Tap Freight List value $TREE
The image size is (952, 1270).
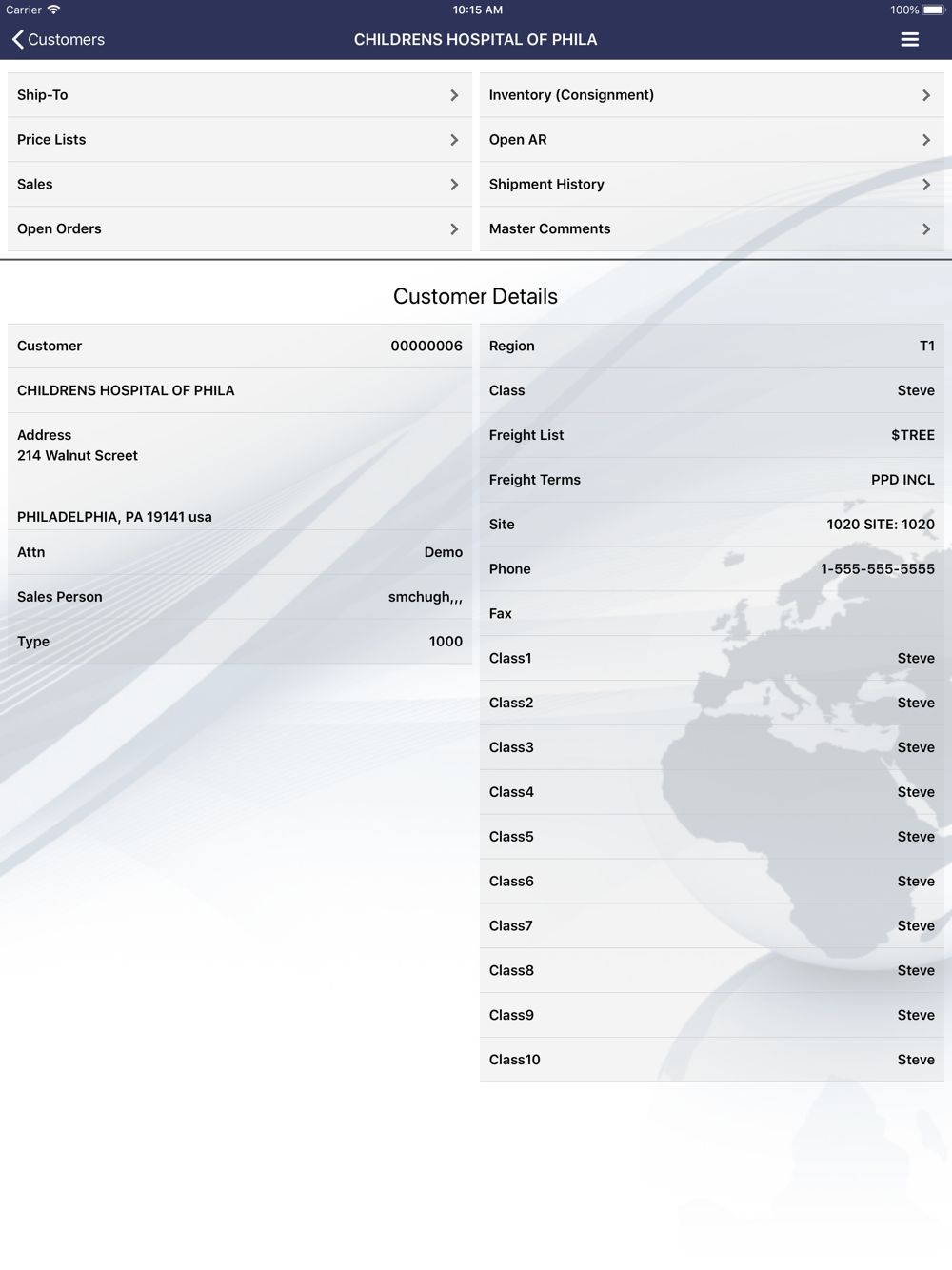click(x=913, y=436)
